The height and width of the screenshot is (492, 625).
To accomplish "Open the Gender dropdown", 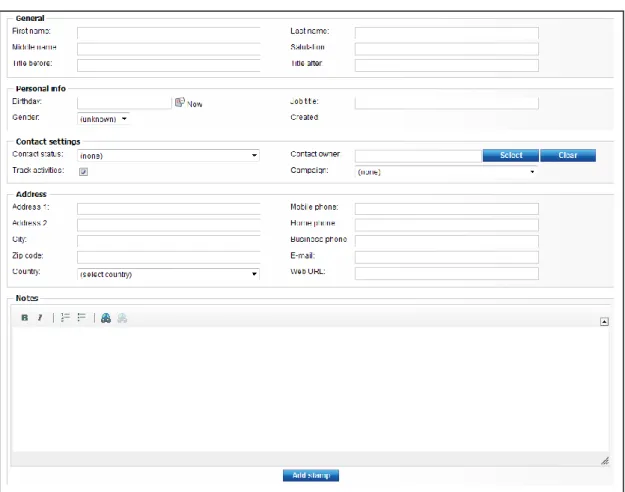I will tap(103, 119).
